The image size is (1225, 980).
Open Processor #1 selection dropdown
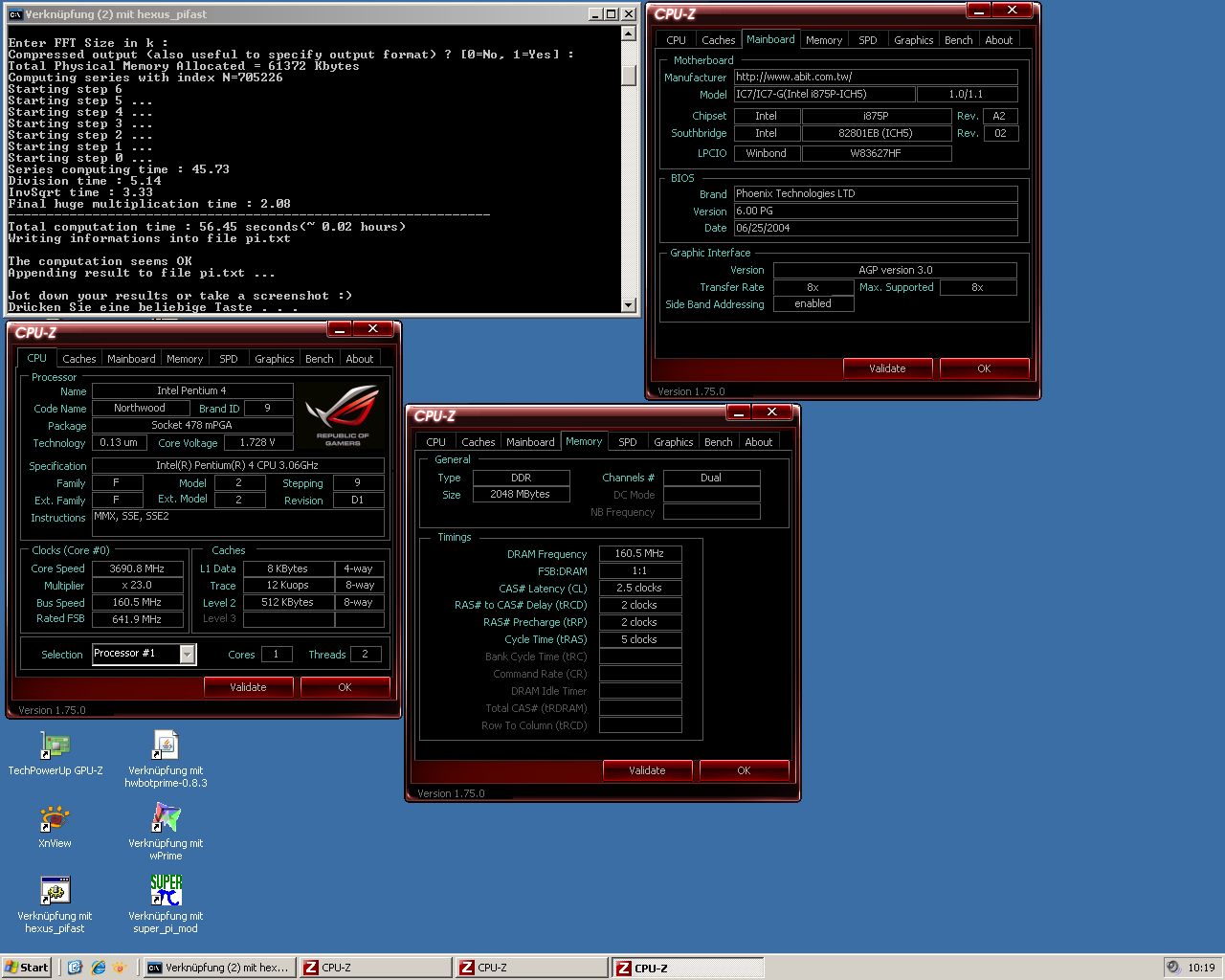point(188,654)
